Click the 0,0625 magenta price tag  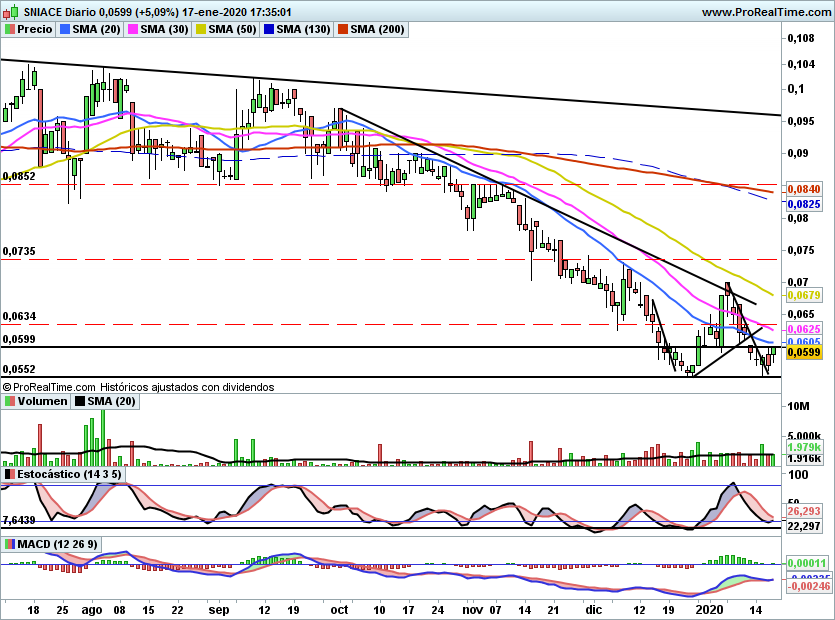803,328
